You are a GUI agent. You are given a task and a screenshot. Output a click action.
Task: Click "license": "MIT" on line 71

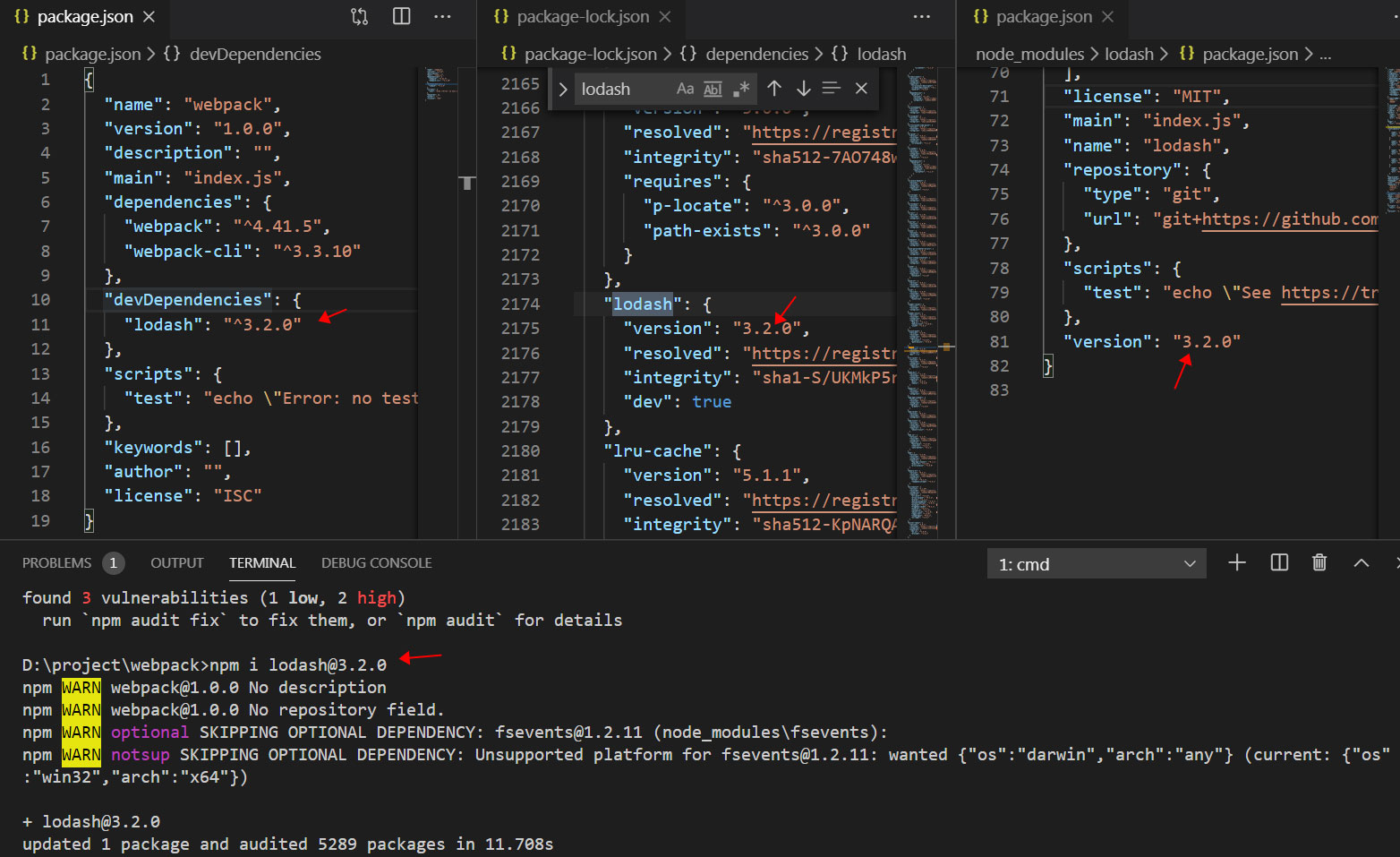click(1146, 97)
